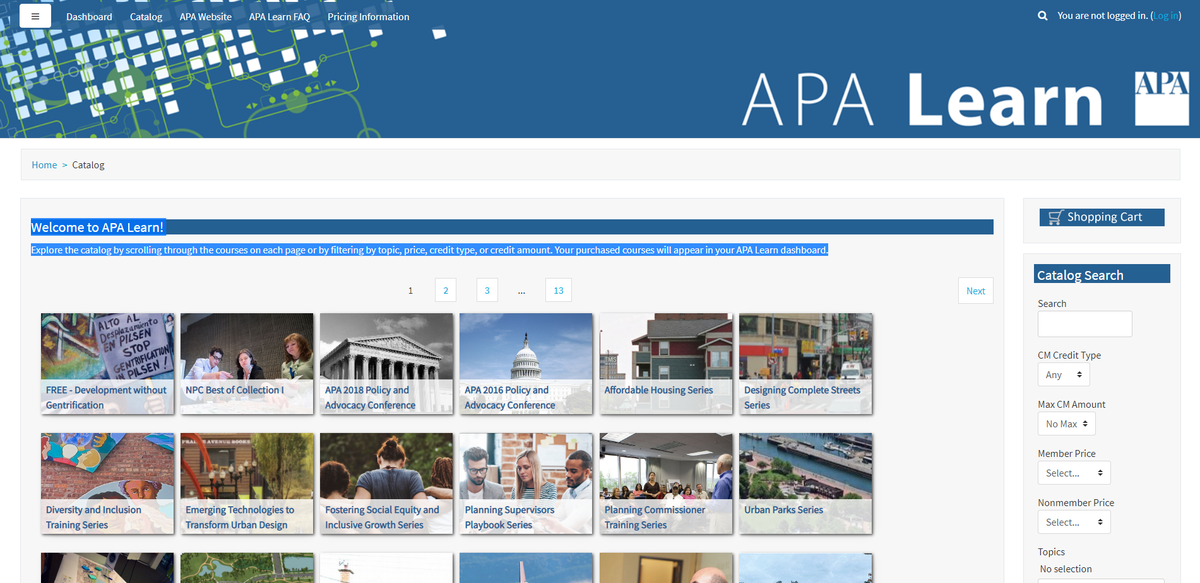Open Catalog in top navigation
The height and width of the screenshot is (583, 1200).
146,17
